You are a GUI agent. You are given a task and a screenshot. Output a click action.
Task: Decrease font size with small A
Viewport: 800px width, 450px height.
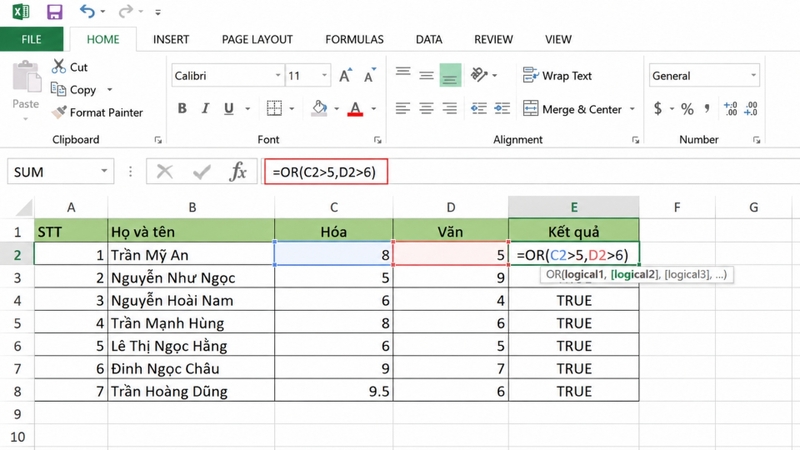click(370, 76)
